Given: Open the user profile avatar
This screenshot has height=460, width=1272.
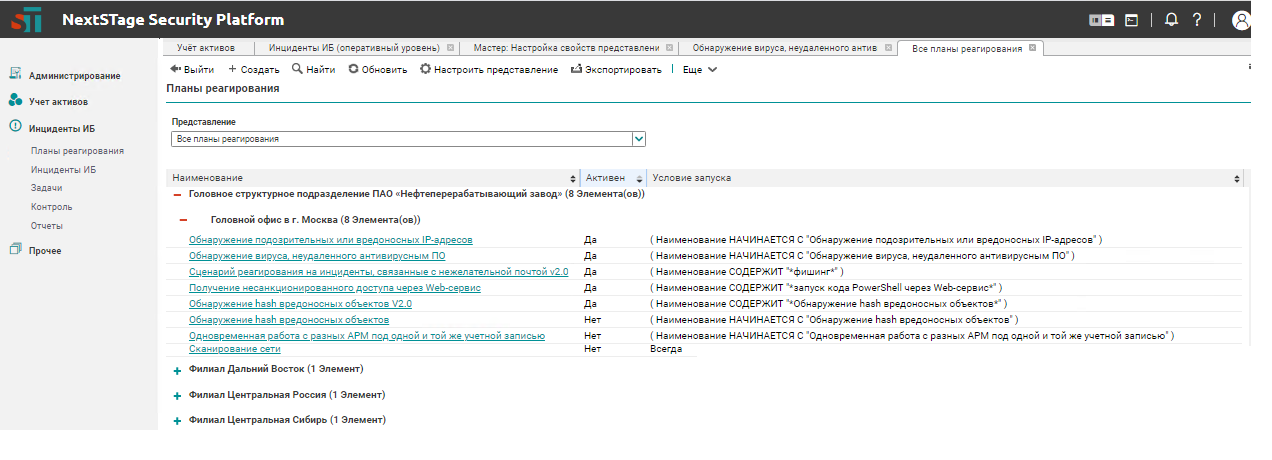Looking at the screenshot, I should pos(1241,20).
